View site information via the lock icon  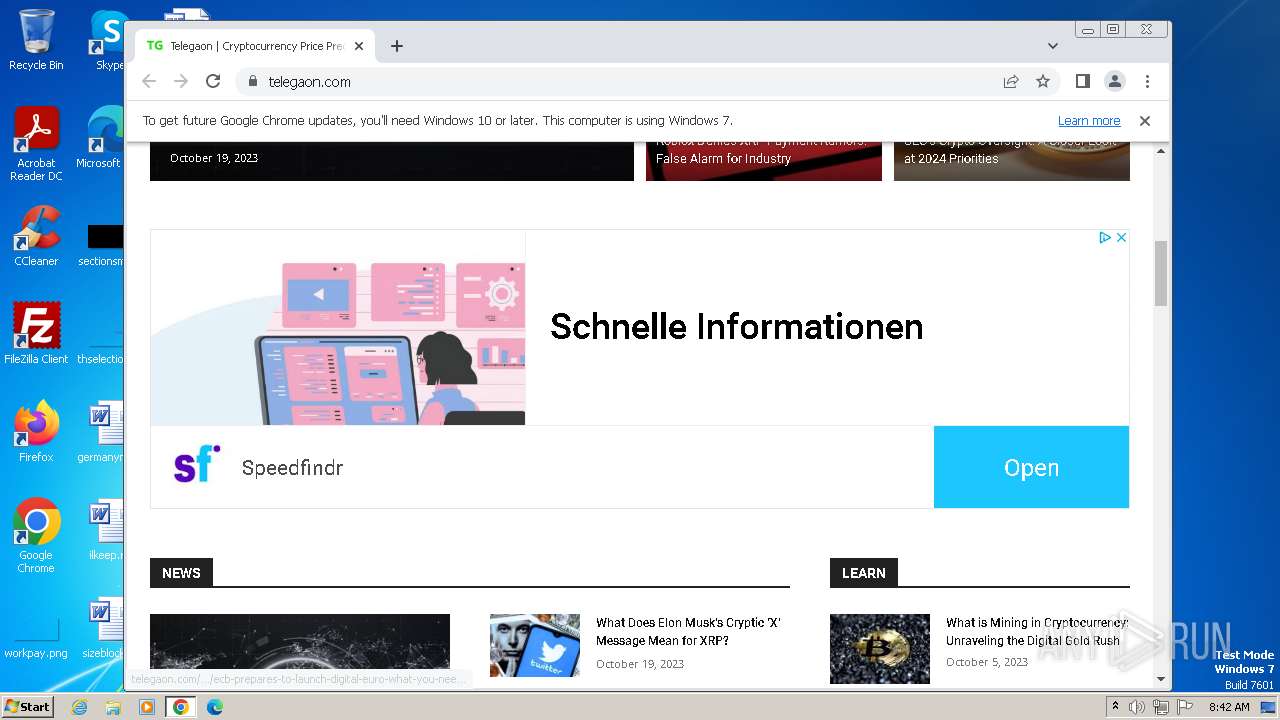click(x=252, y=81)
